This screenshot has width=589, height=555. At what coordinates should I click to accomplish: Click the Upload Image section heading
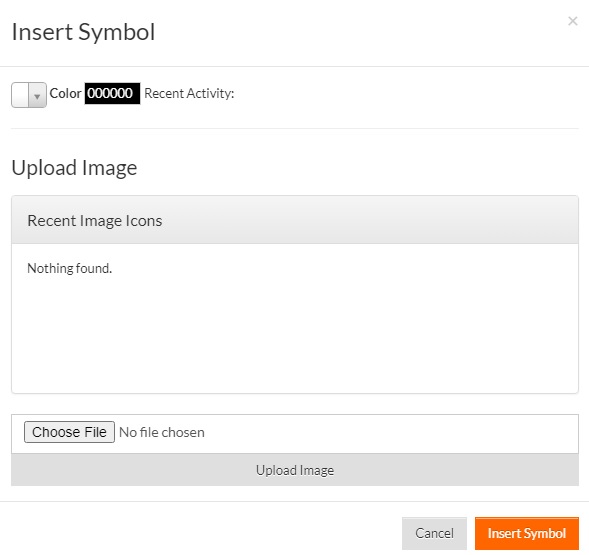tap(74, 168)
